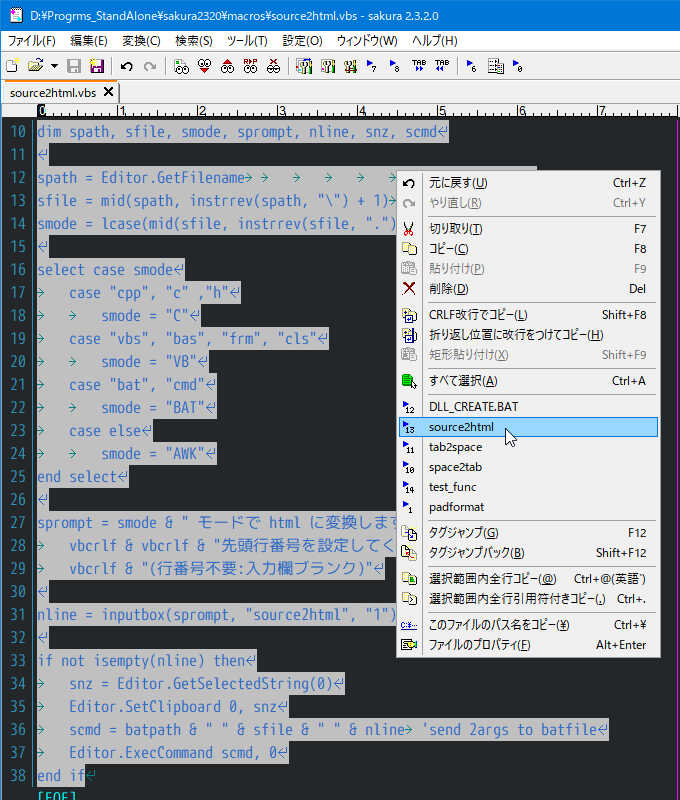
Task: Run test_func macro from context menu
Action: click(x=528, y=487)
